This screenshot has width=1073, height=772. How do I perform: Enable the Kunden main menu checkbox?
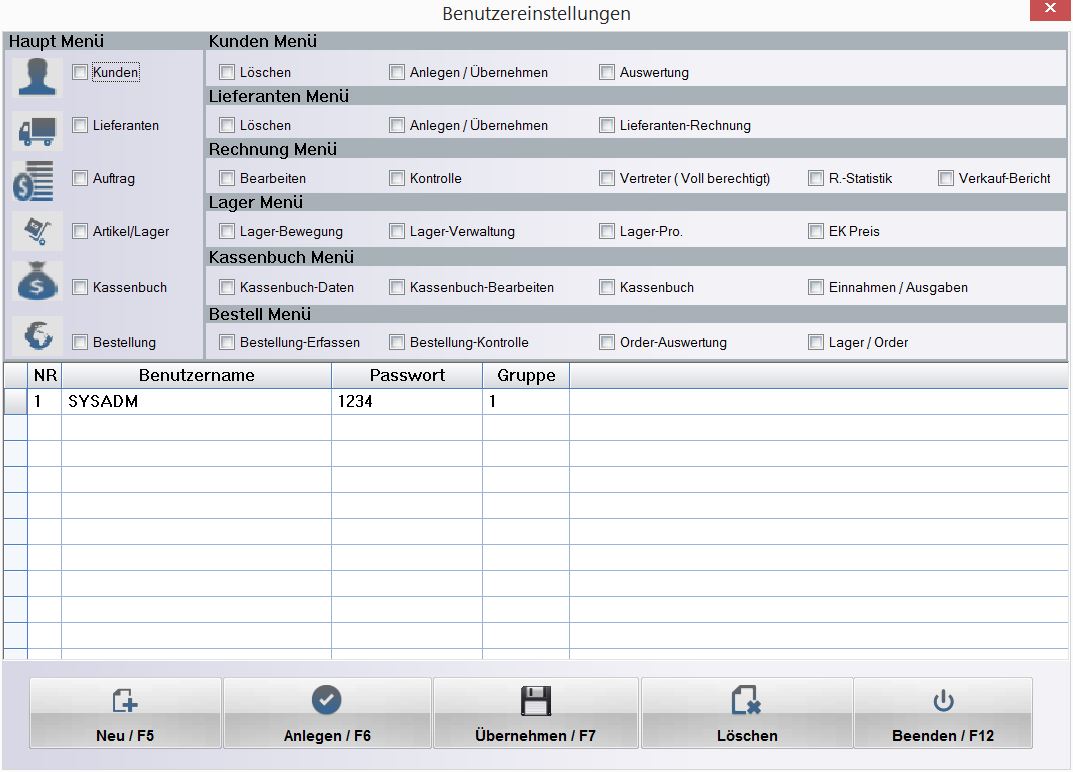(80, 72)
